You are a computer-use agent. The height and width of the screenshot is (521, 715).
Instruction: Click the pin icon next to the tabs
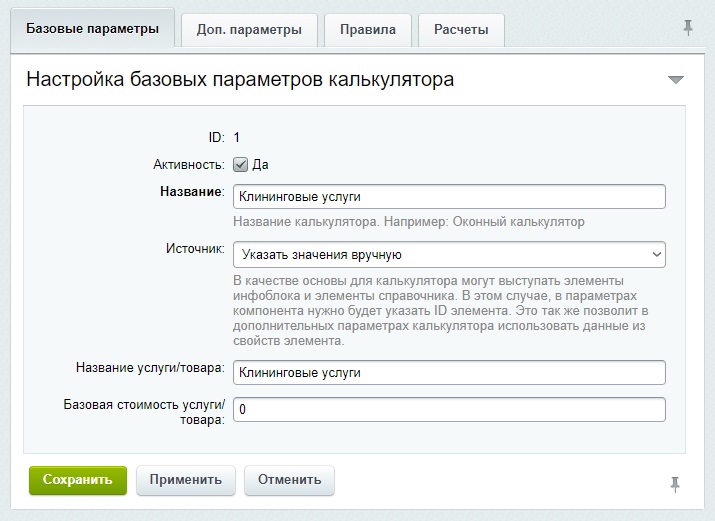point(688,28)
